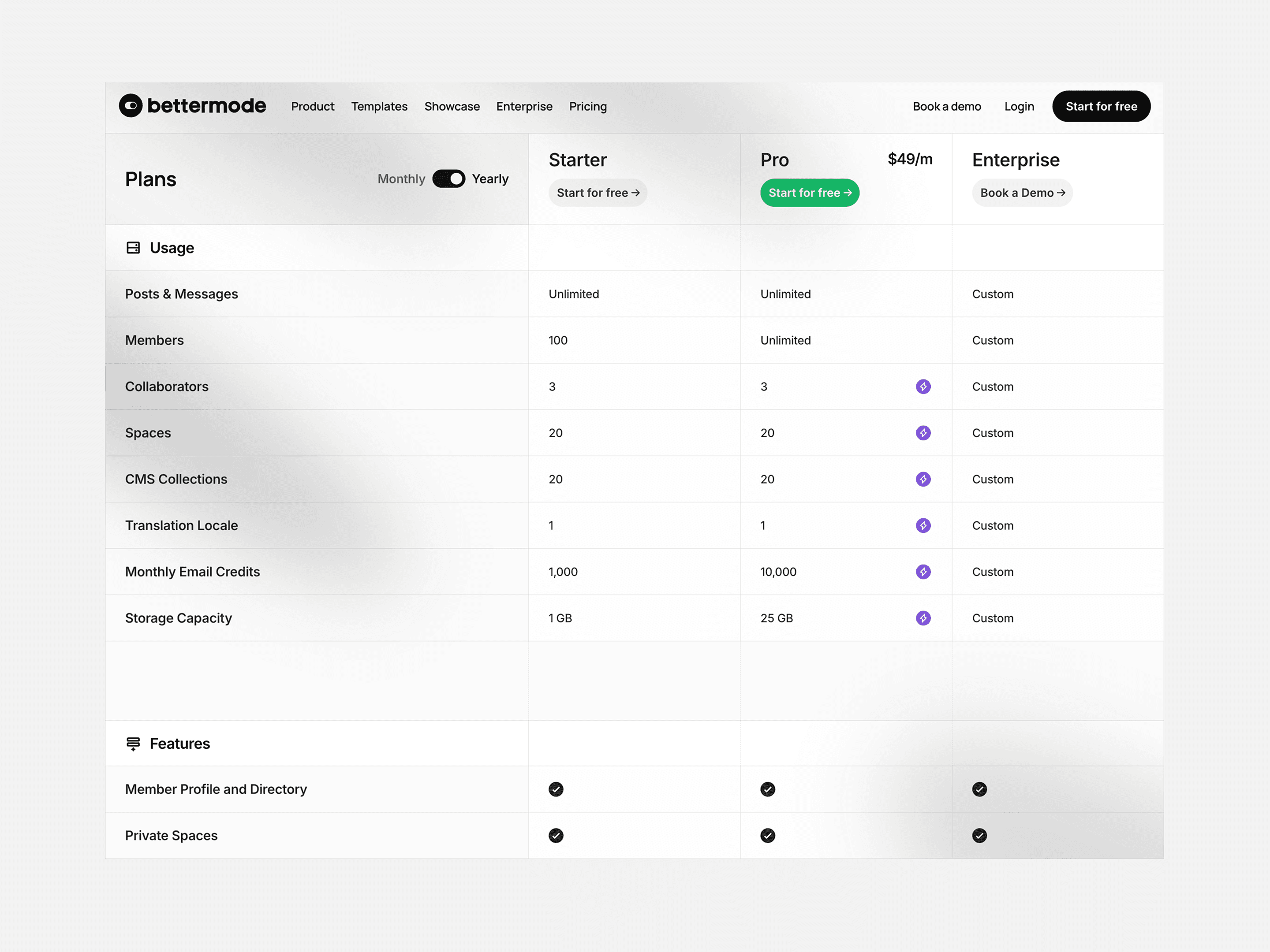
Task: Select the Yearly billing label
Action: [x=490, y=179]
